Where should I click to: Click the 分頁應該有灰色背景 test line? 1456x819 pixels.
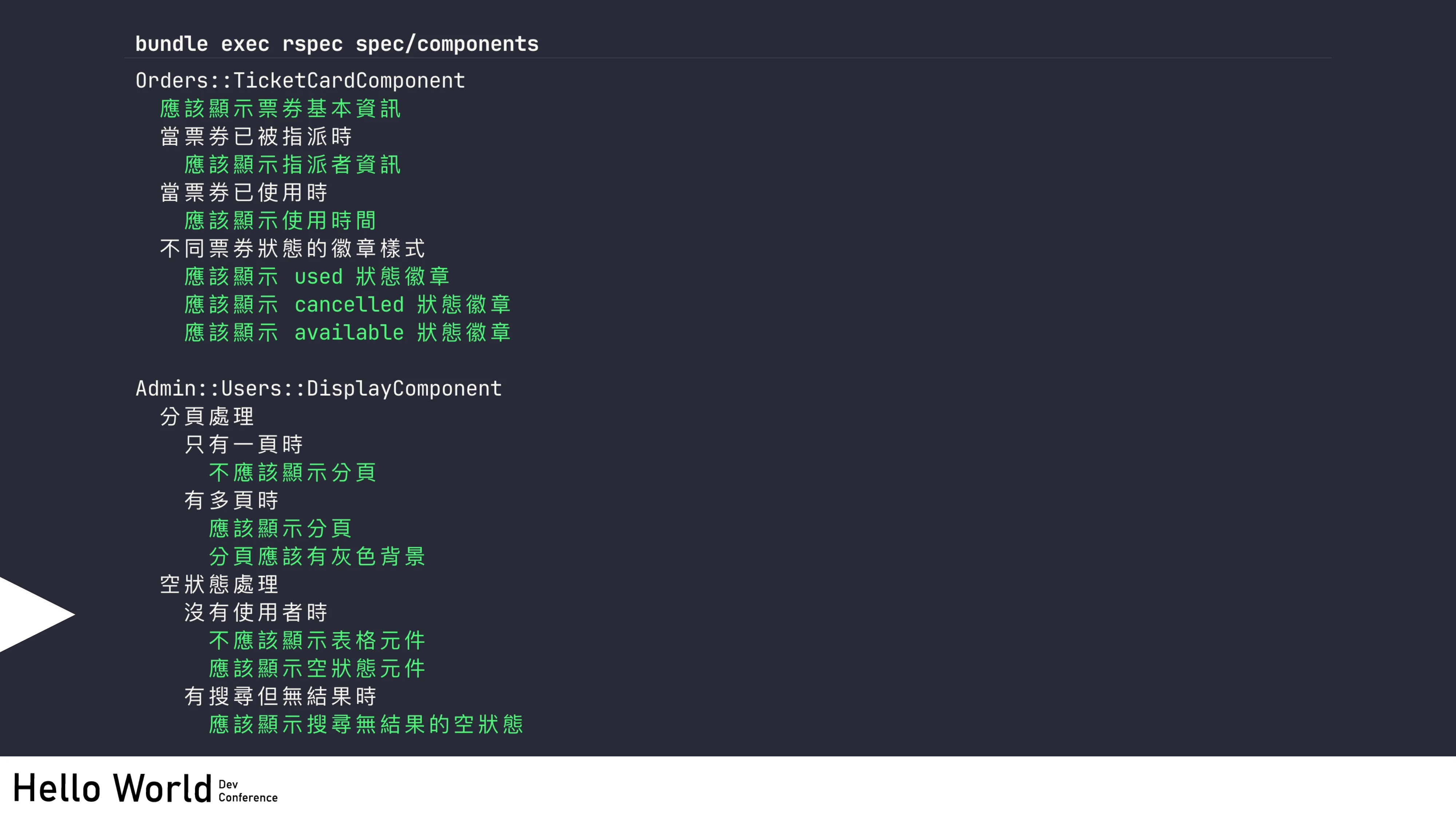(317, 556)
